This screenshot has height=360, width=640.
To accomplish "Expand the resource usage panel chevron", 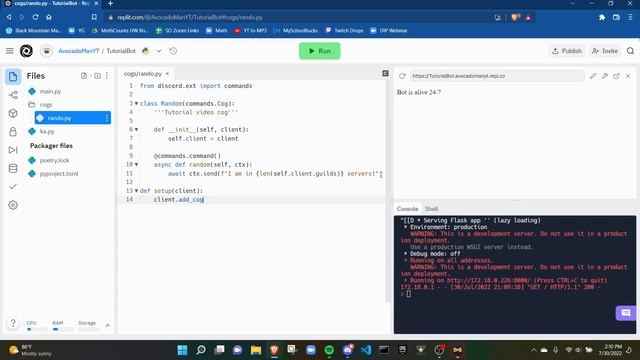I will pyautogui.click(x=108, y=326).
